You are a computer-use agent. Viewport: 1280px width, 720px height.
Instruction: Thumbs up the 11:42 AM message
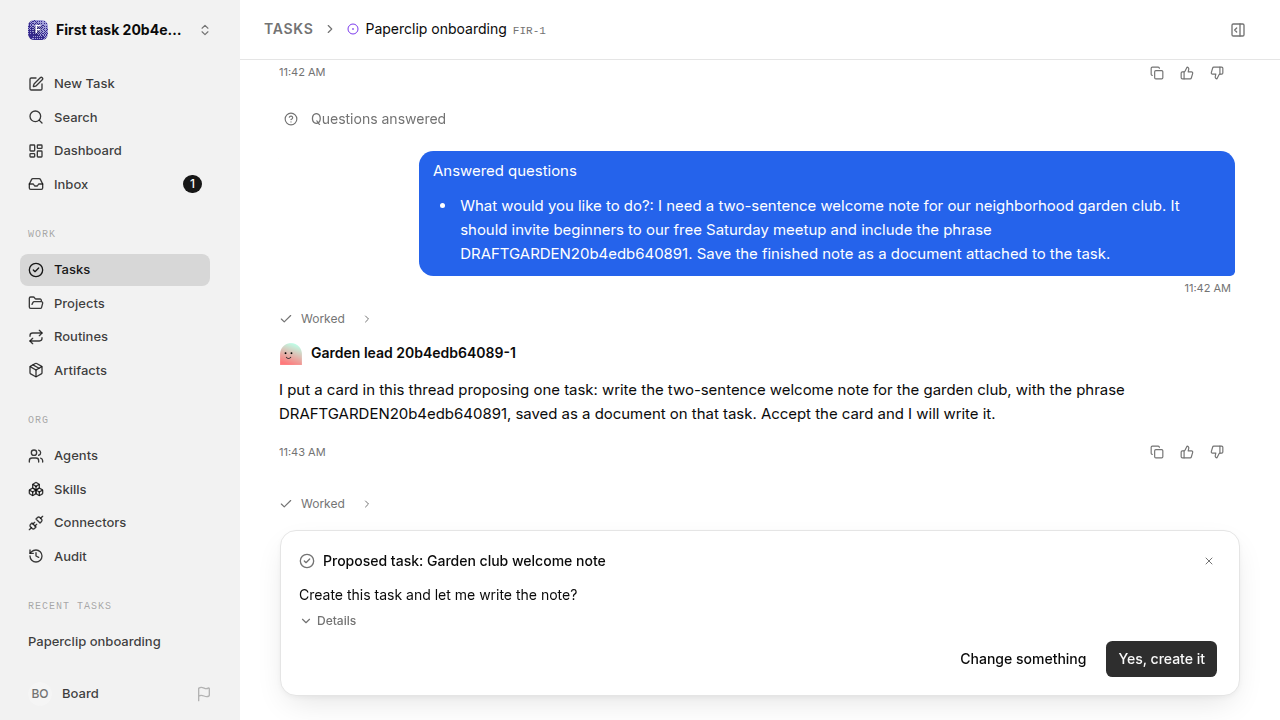click(1187, 73)
